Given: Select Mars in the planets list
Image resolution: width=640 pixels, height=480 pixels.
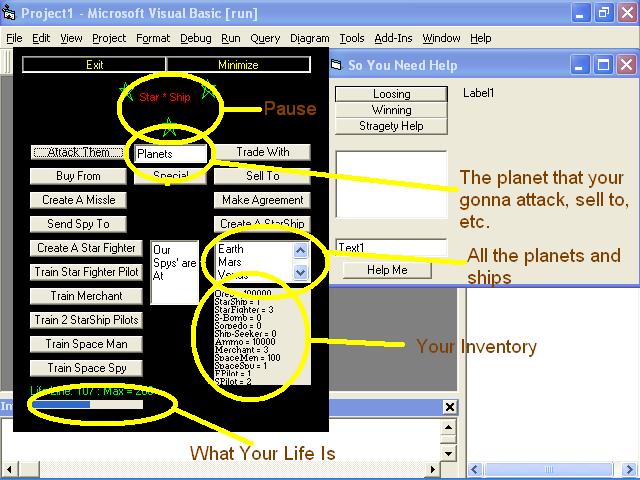Looking at the screenshot, I should (229, 262).
